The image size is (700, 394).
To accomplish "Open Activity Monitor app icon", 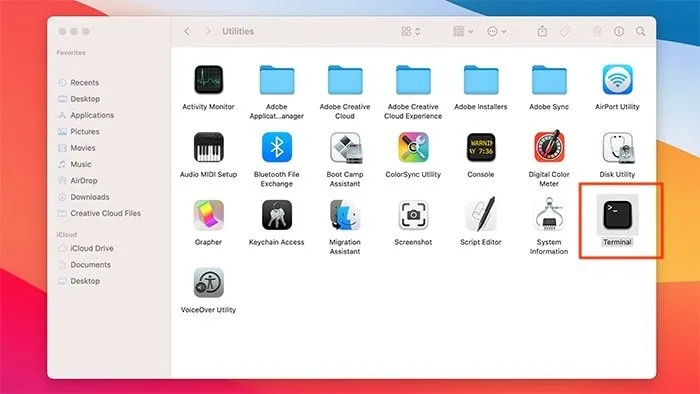I will tap(208, 80).
